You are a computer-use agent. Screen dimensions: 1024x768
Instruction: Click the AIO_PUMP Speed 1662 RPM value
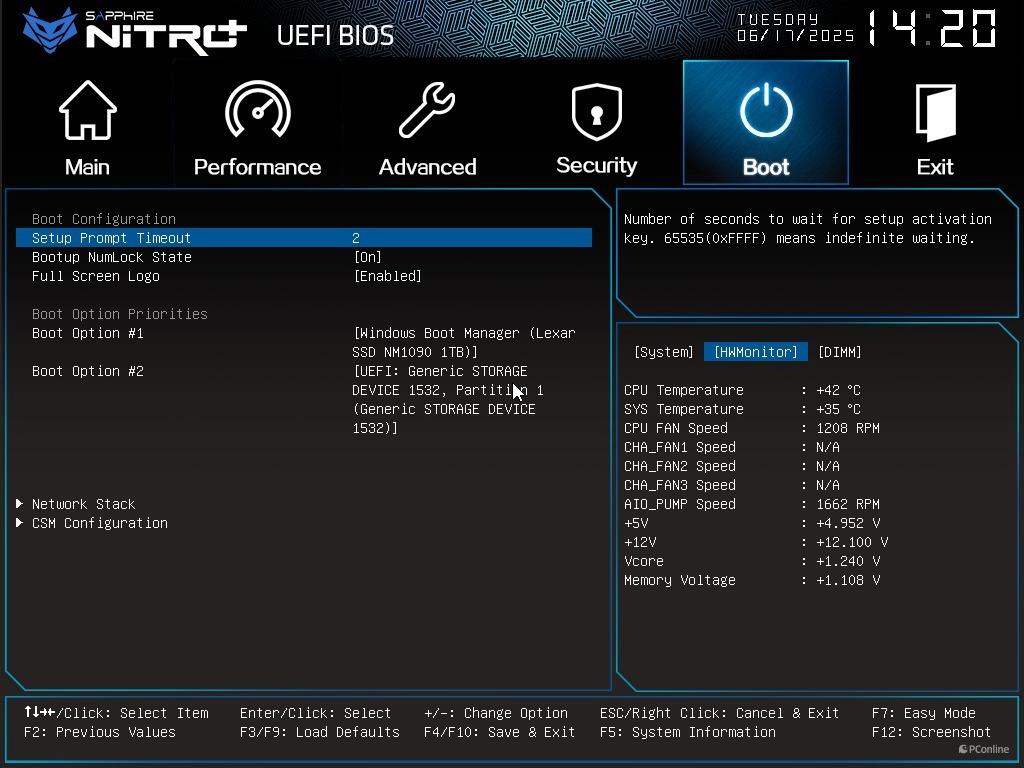[x=848, y=504]
